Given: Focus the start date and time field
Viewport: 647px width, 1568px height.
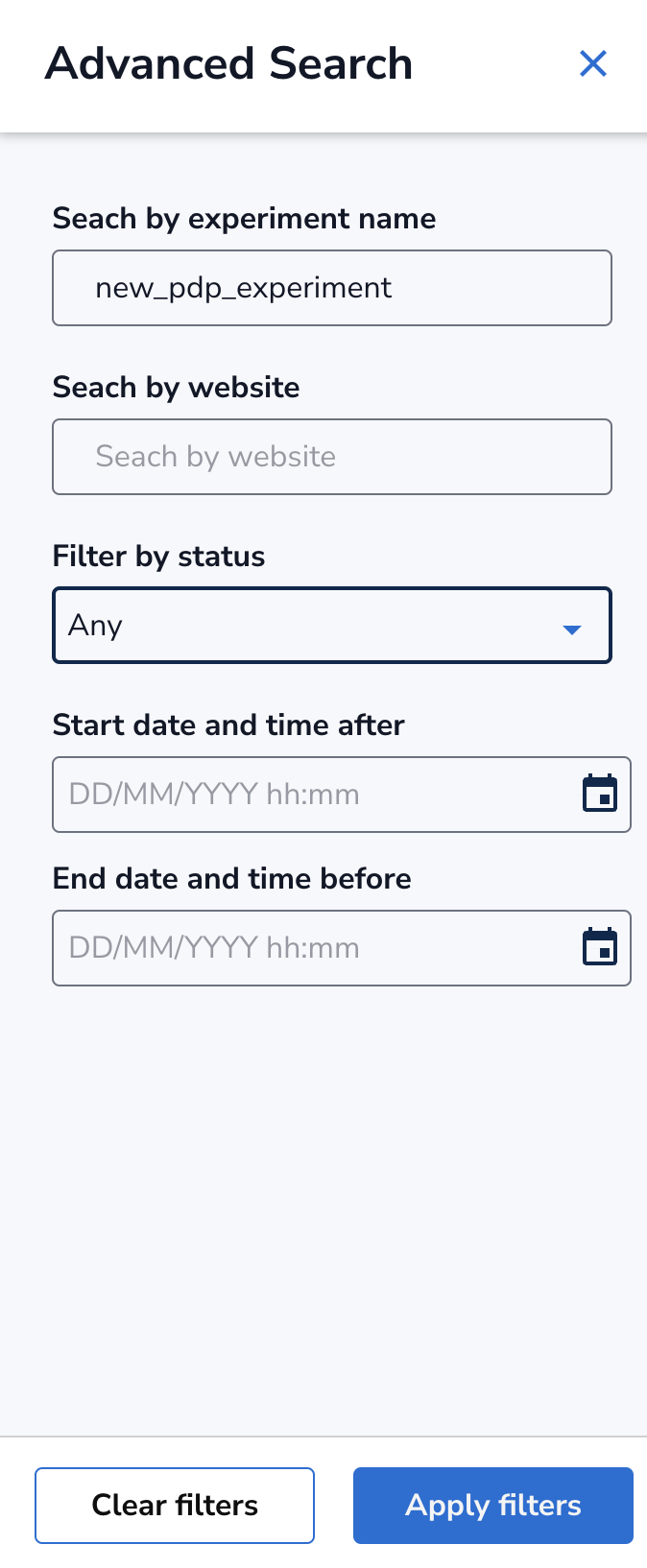Looking at the screenshot, I should click(x=307, y=795).
